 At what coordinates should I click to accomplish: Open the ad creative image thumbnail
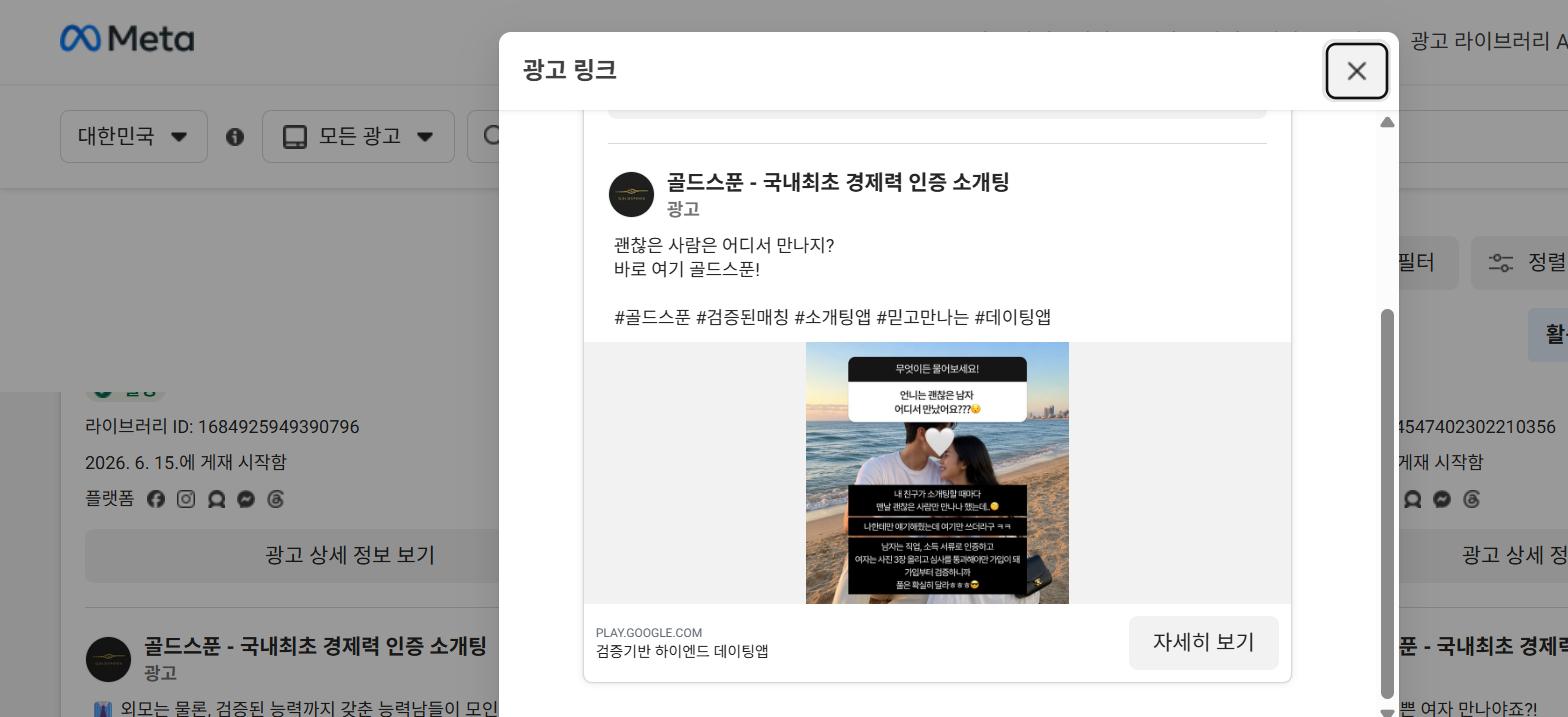pyautogui.click(x=937, y=473)
